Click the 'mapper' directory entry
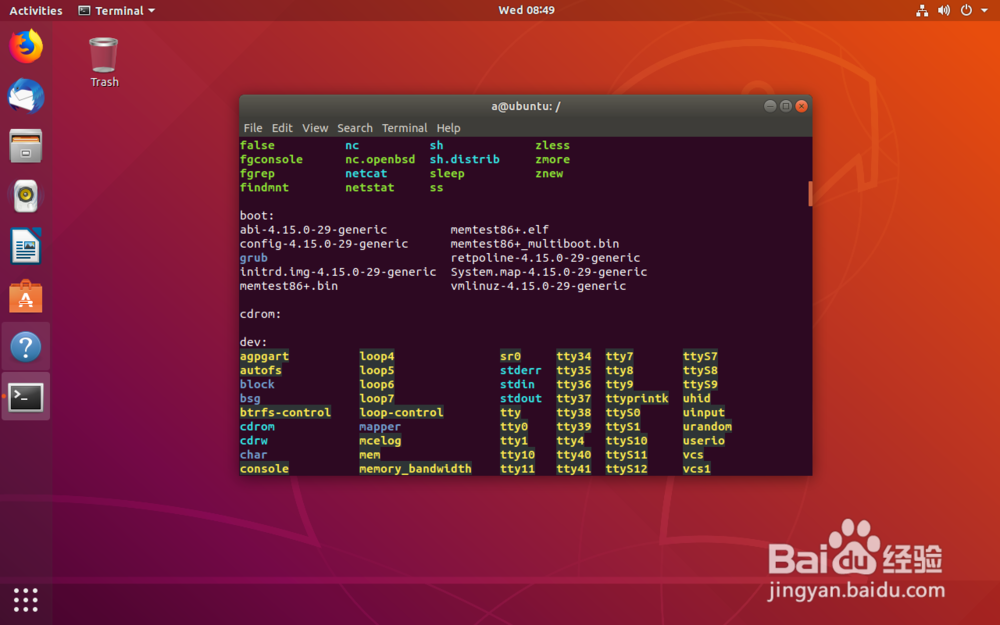Image resolution: width=1000 pixels, height=625 pixels. [380, 426]
